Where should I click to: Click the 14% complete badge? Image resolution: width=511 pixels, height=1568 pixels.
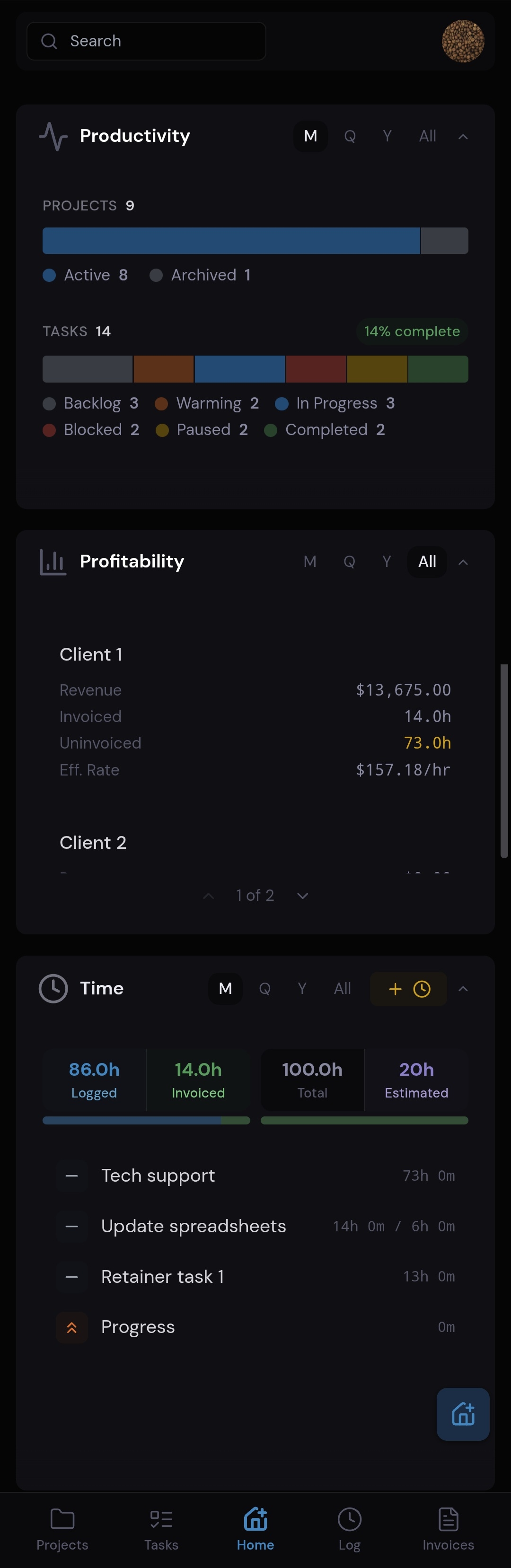pos(412,331)
